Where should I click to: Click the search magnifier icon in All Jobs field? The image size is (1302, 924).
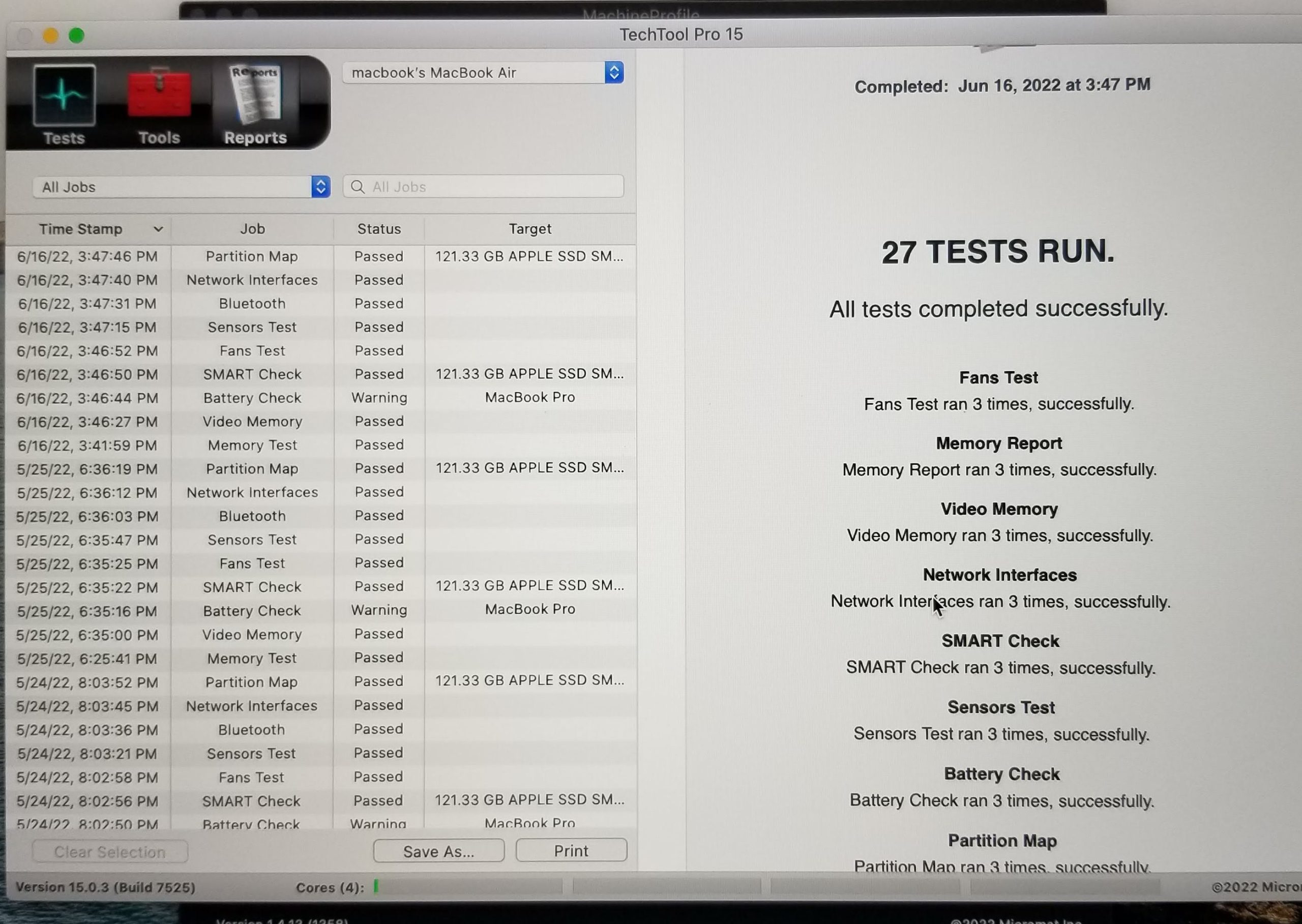[358, 187]
